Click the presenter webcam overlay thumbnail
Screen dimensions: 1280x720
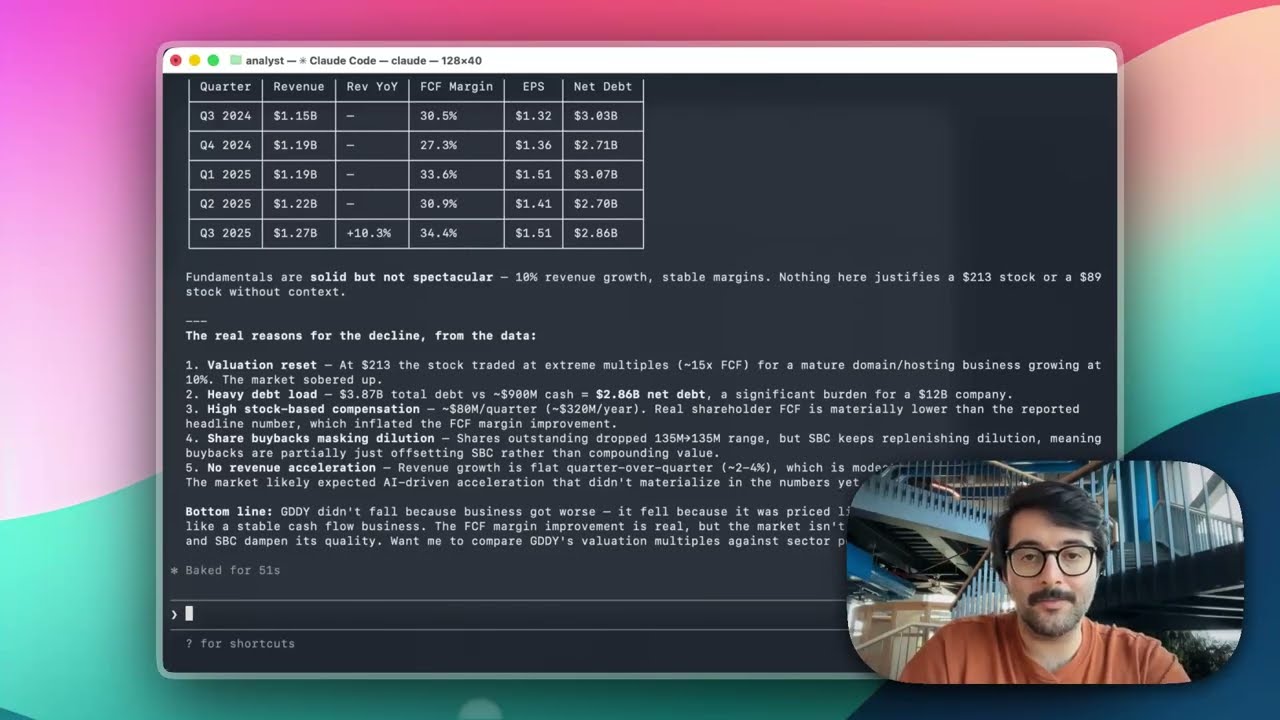tap(1045, 571)
